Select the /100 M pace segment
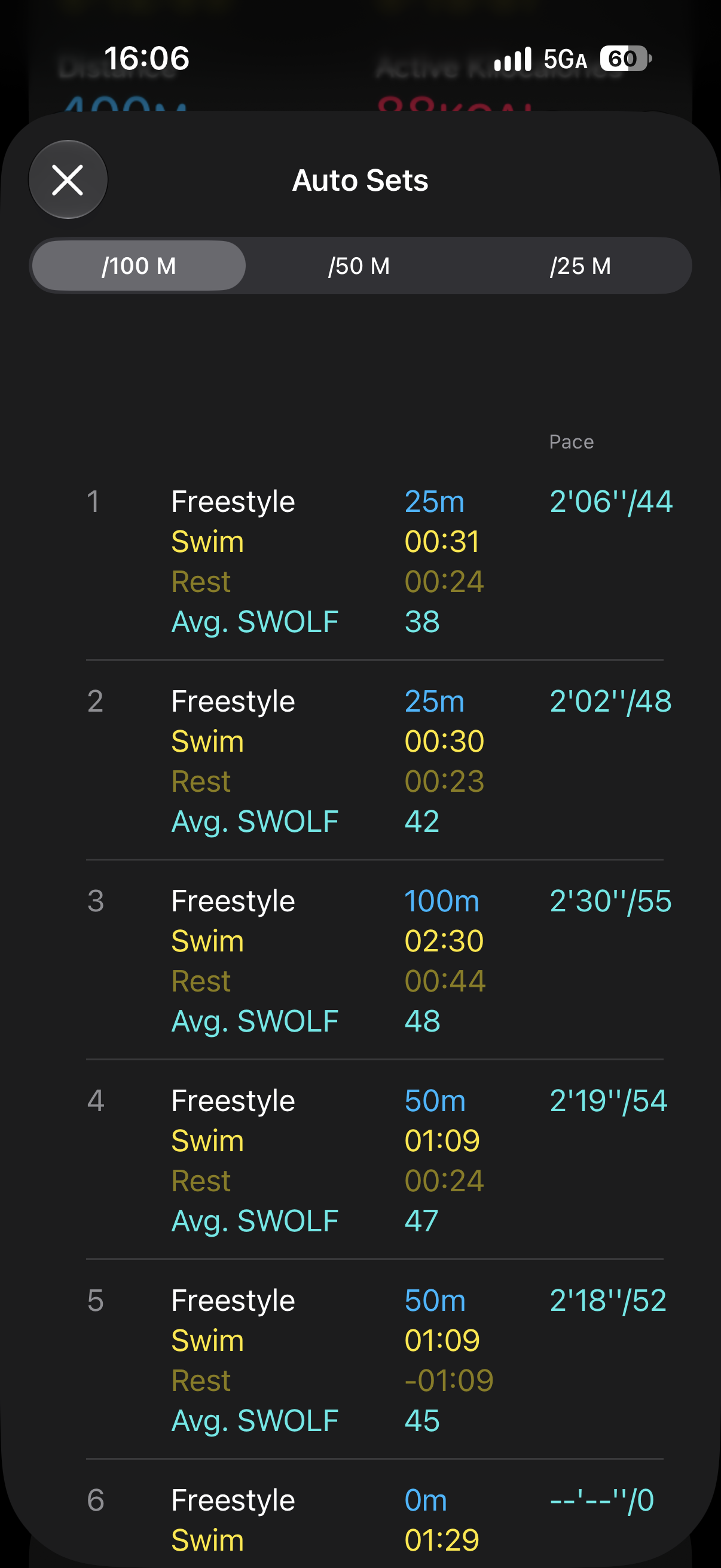This screenshot has width=721, height=1568. tap(139, 266)
